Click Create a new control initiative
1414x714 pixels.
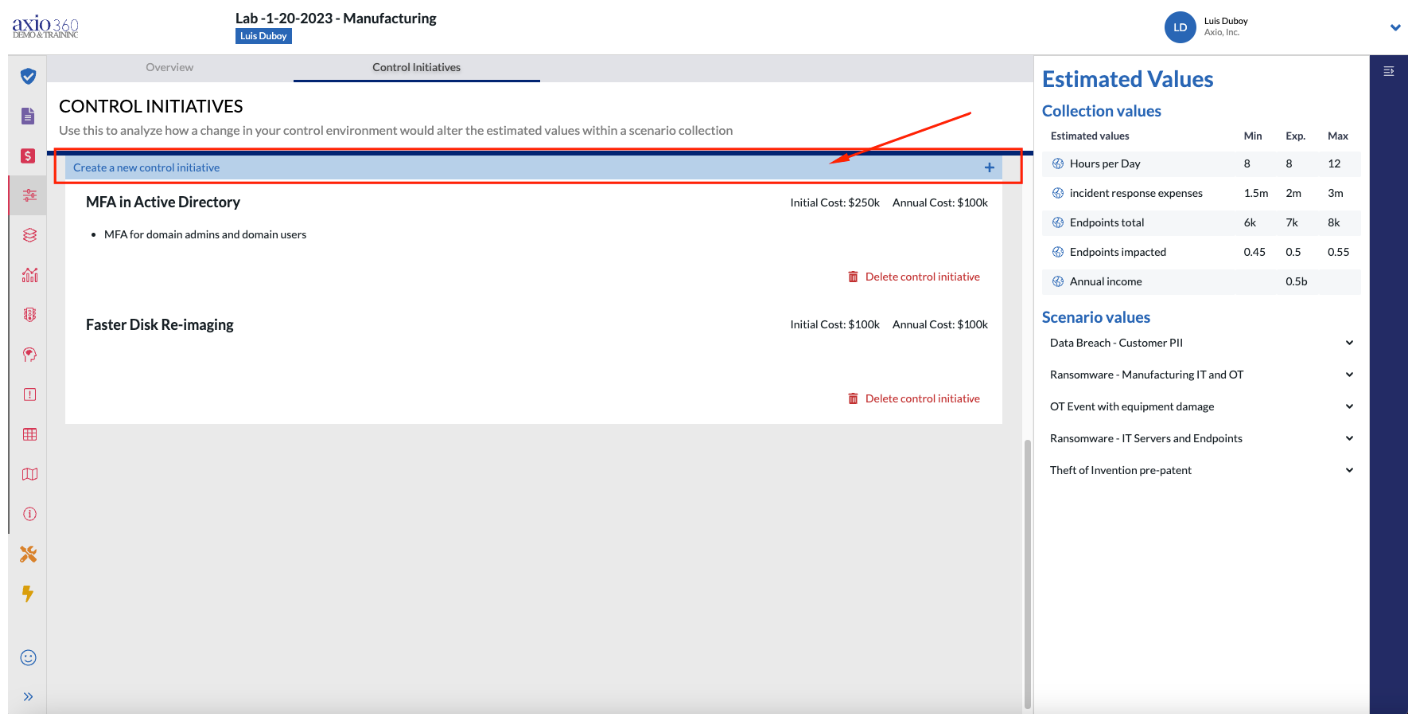[x=534, y=167]
